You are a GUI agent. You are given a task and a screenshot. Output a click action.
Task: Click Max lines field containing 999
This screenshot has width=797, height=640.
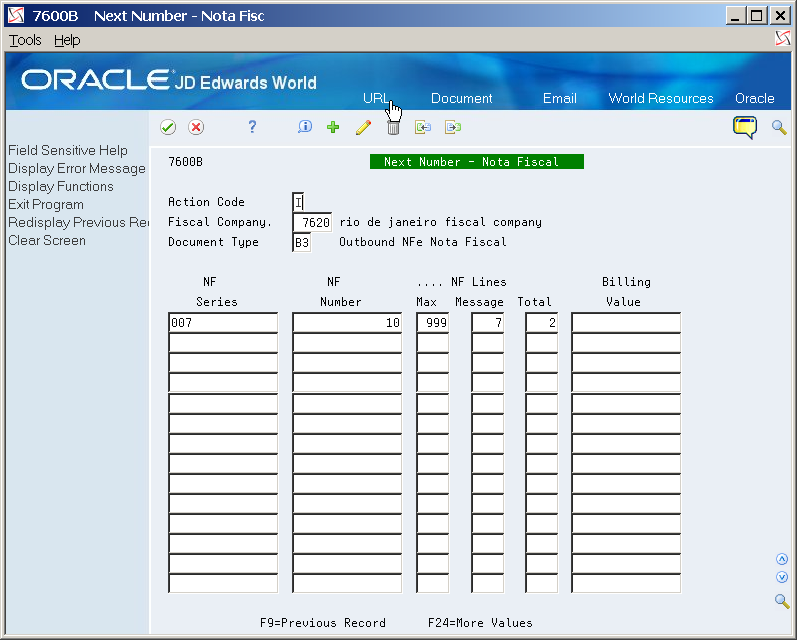pyautogui.click(x=433, y=323)
